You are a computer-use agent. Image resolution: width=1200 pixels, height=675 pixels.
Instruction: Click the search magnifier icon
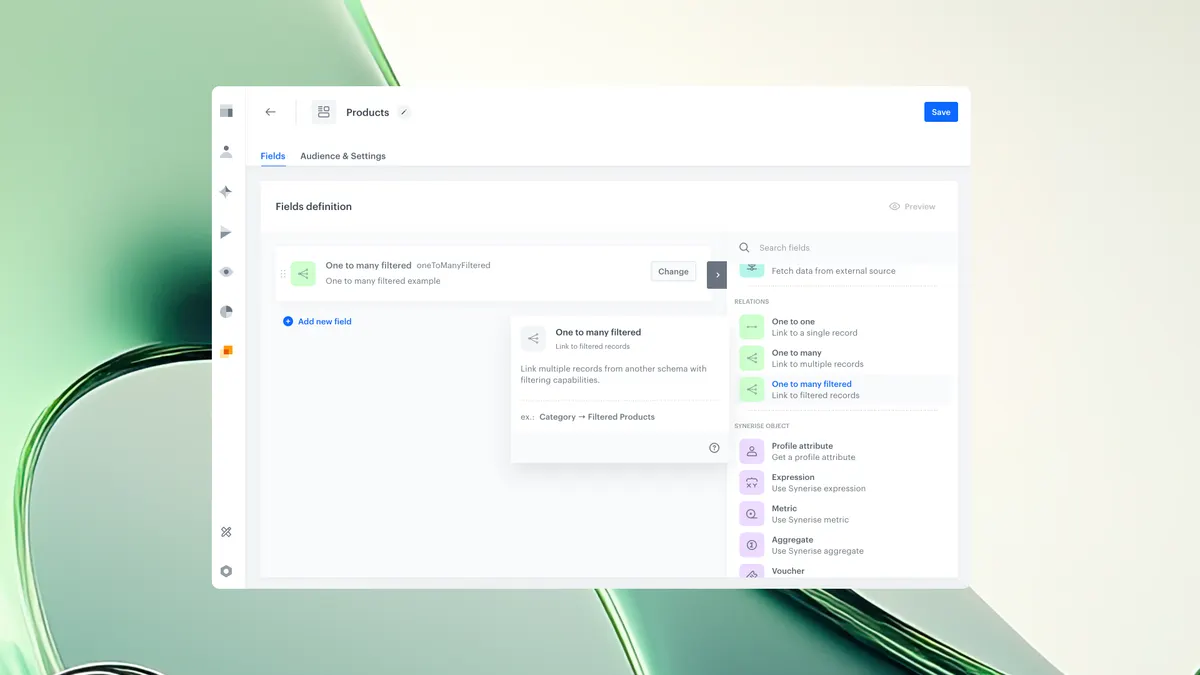pyautogui.click(x=744, y=248)
